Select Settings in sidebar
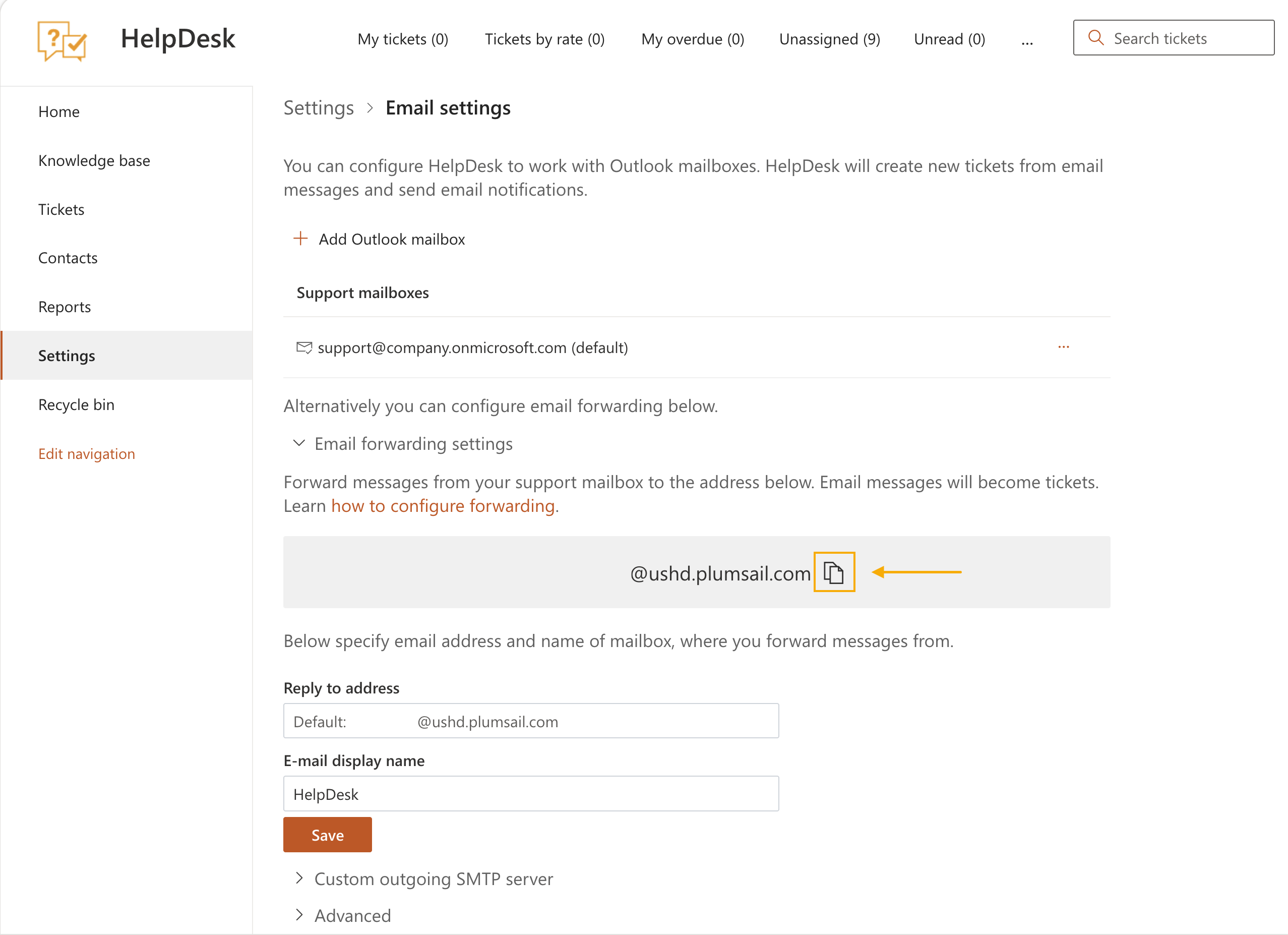The image size is (1288, 935). point(127,356)
